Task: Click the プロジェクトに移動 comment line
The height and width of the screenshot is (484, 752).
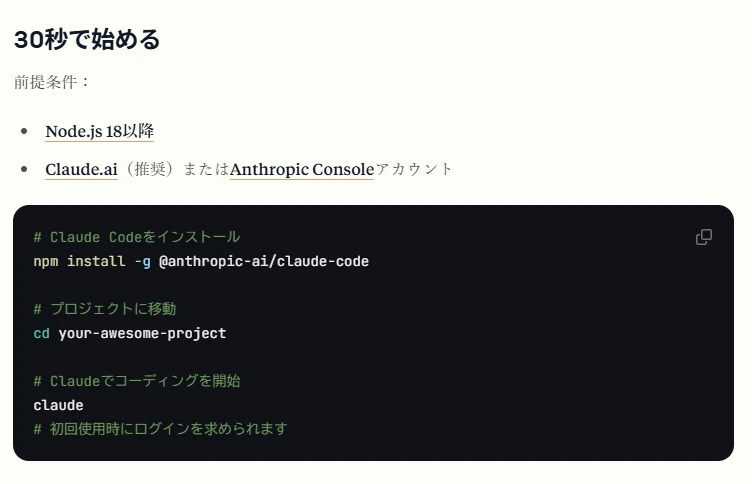Action: 105,309
